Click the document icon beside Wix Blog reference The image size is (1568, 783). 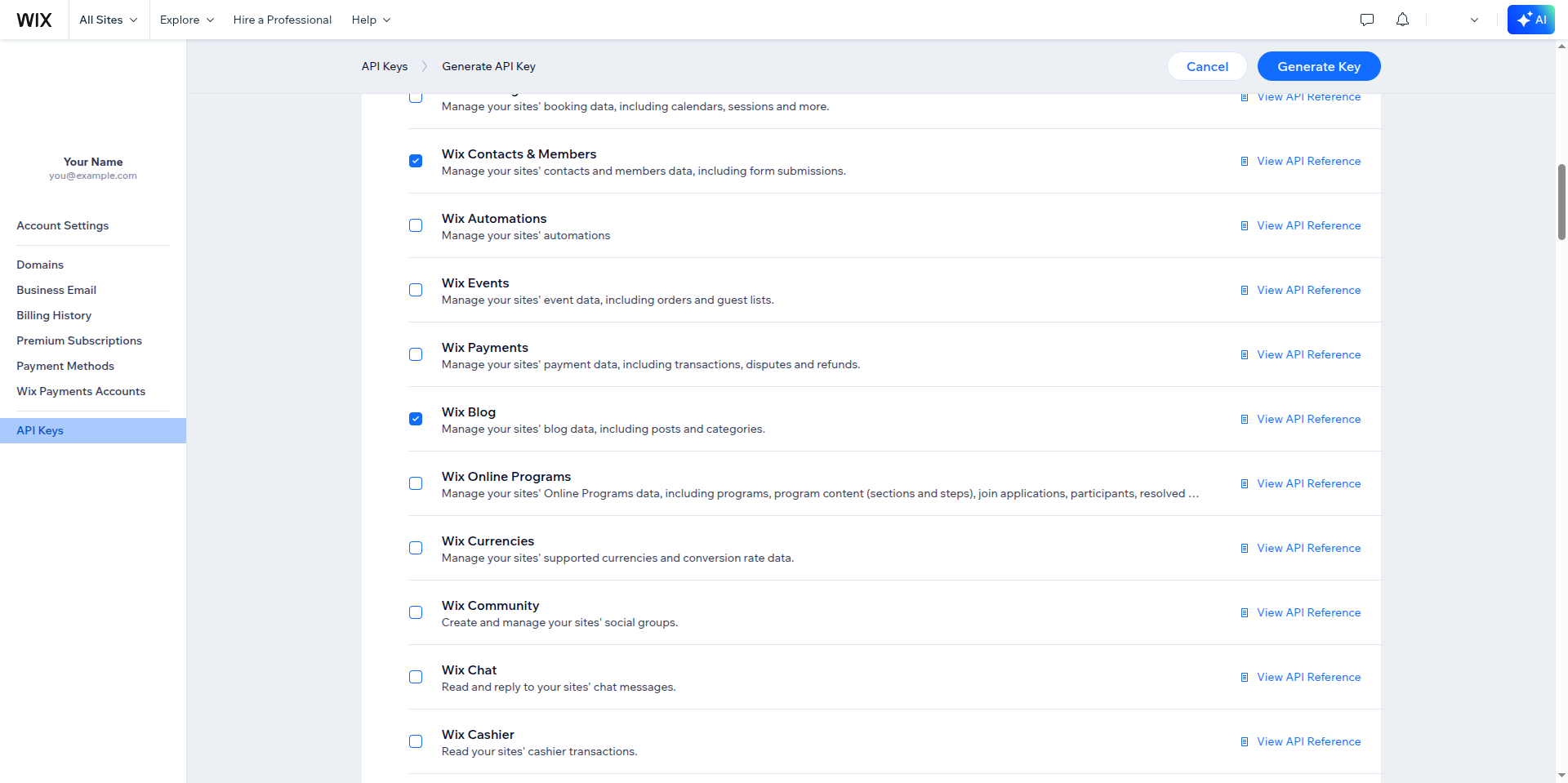(x=1245, y=420)
